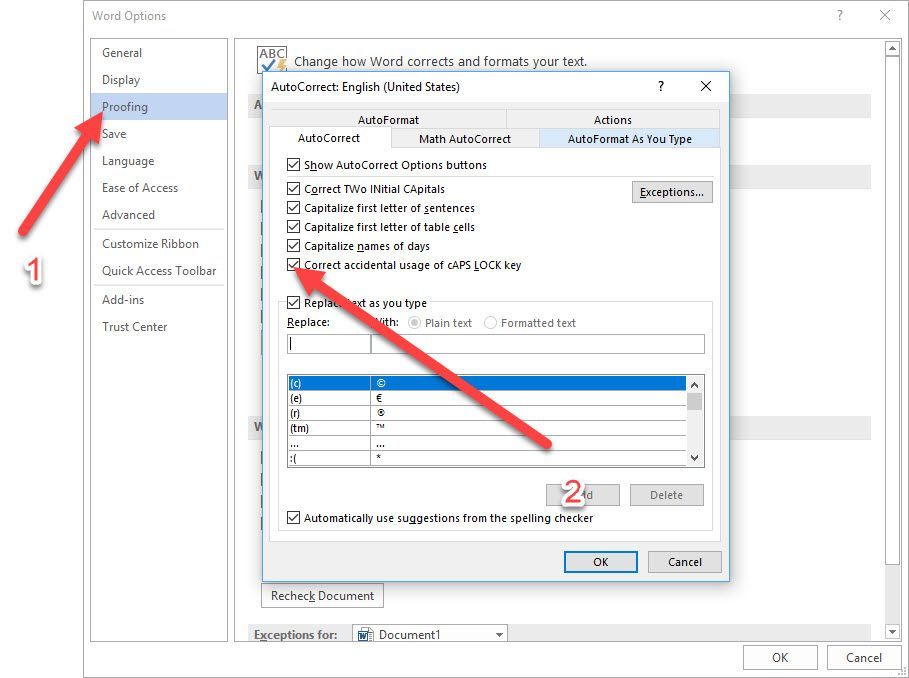Viewport: 909px width, 678px height.
Task: Open the Ease of Access category
Action: [159, 188]
